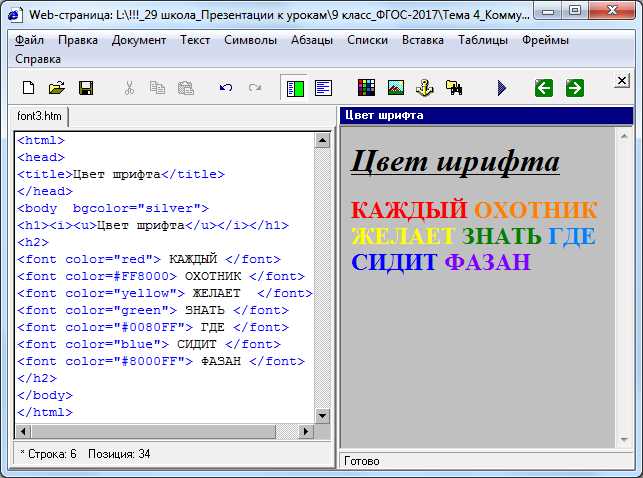Select the font3.htm tab

click(39, 116)
